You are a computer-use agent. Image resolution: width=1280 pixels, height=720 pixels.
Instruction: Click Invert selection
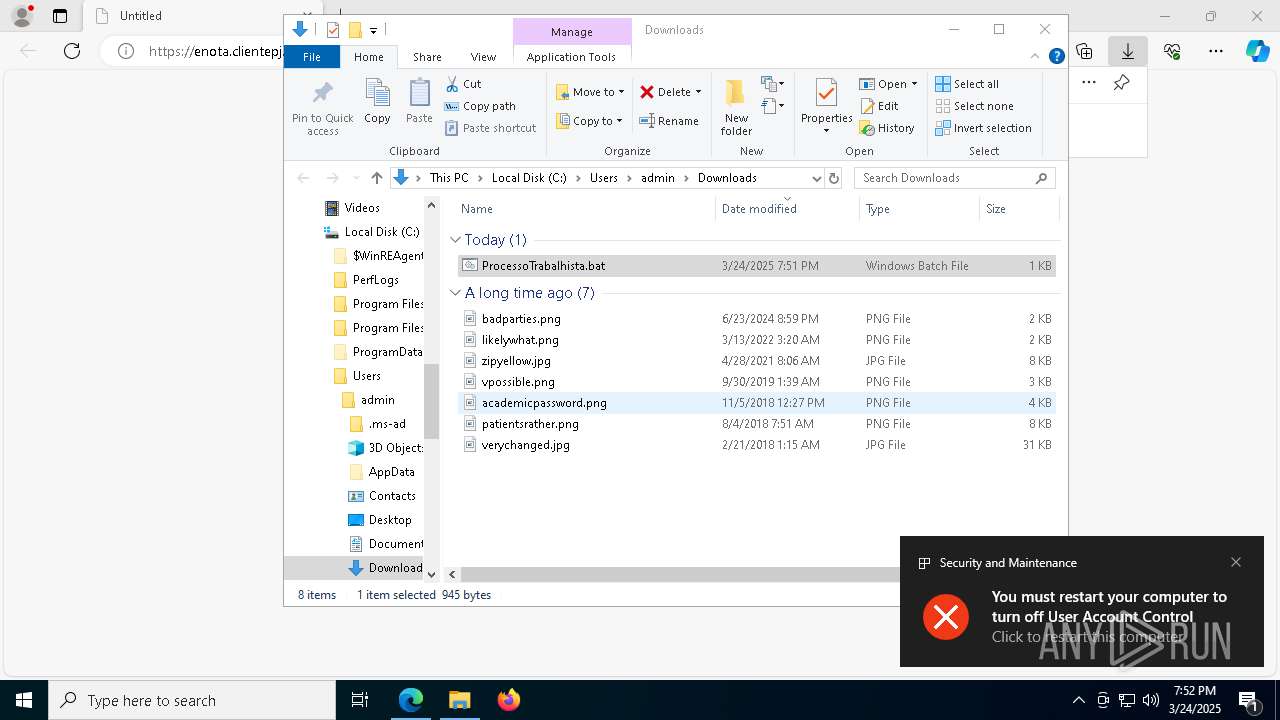click(983, 128)
